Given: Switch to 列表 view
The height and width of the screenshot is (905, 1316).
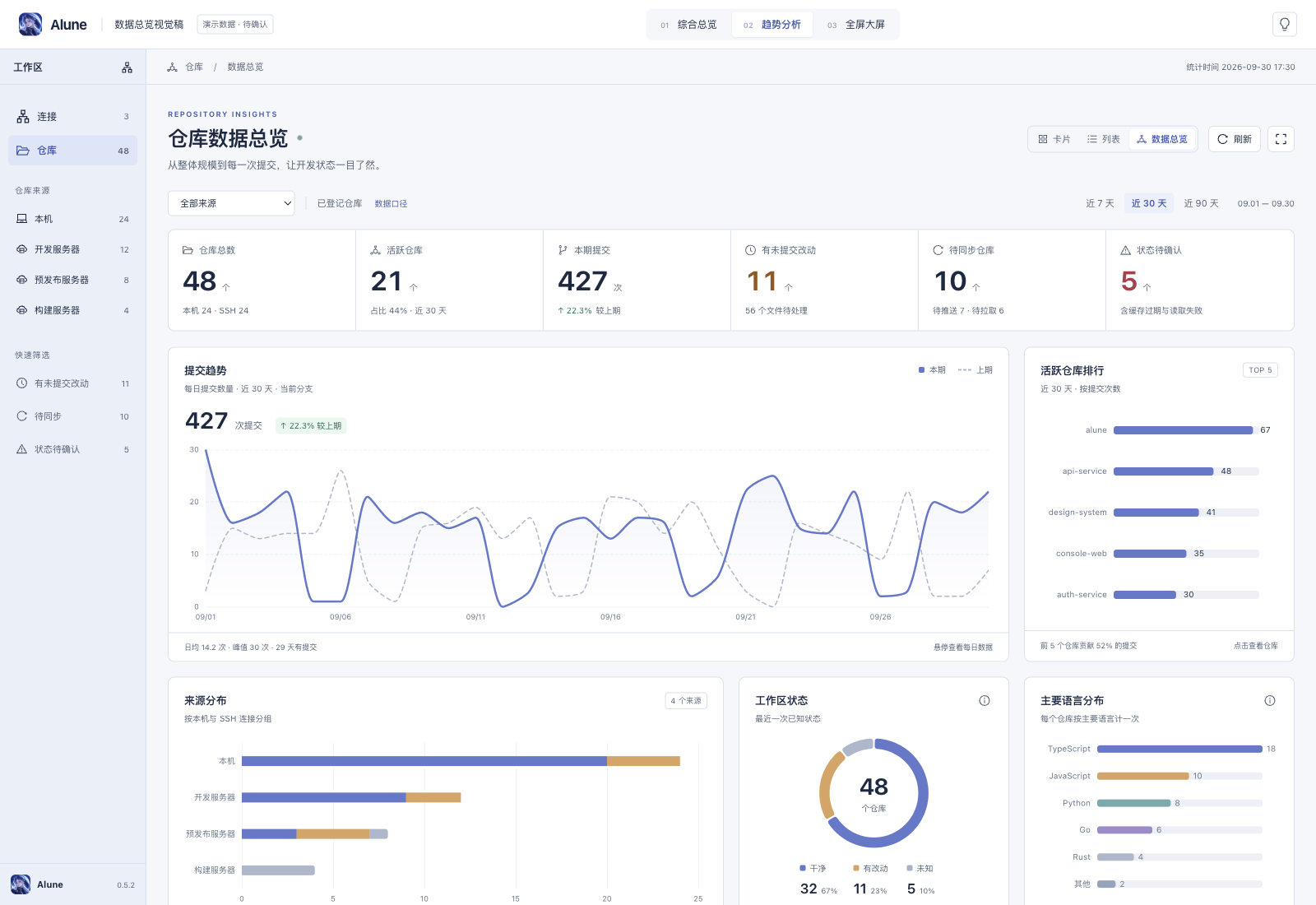Looking at the screenshot, I should tap(1104, 139).
